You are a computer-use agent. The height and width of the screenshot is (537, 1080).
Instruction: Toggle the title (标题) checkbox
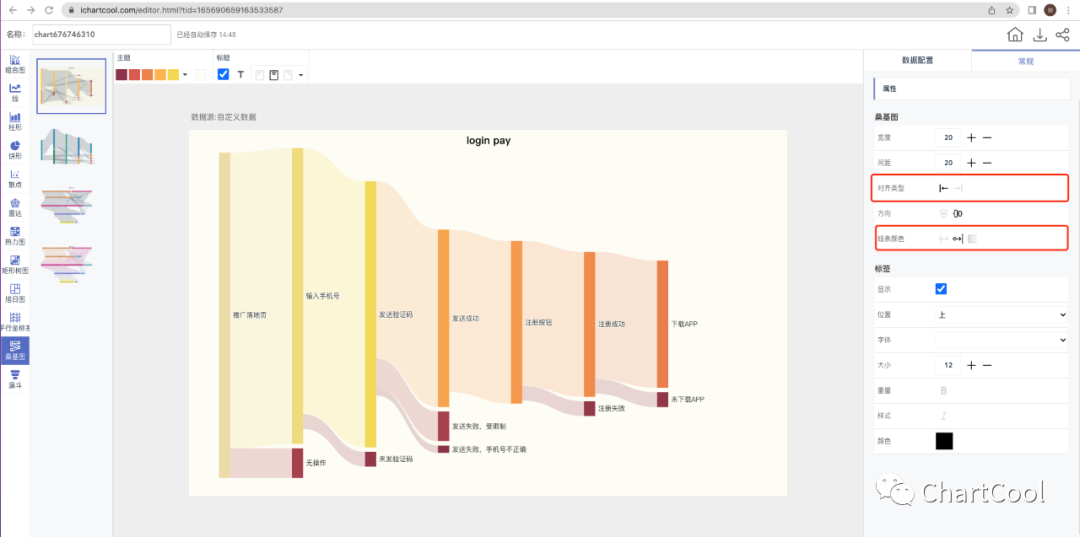click(223, 74)
